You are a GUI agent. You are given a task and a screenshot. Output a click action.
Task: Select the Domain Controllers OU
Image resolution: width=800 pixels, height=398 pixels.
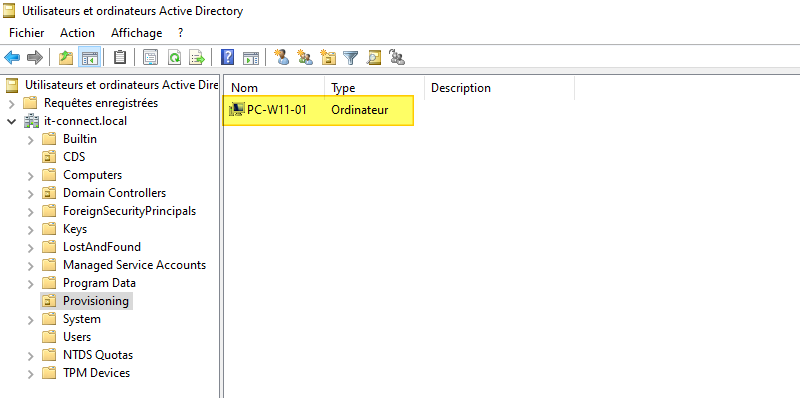click(x=114, y=193)
